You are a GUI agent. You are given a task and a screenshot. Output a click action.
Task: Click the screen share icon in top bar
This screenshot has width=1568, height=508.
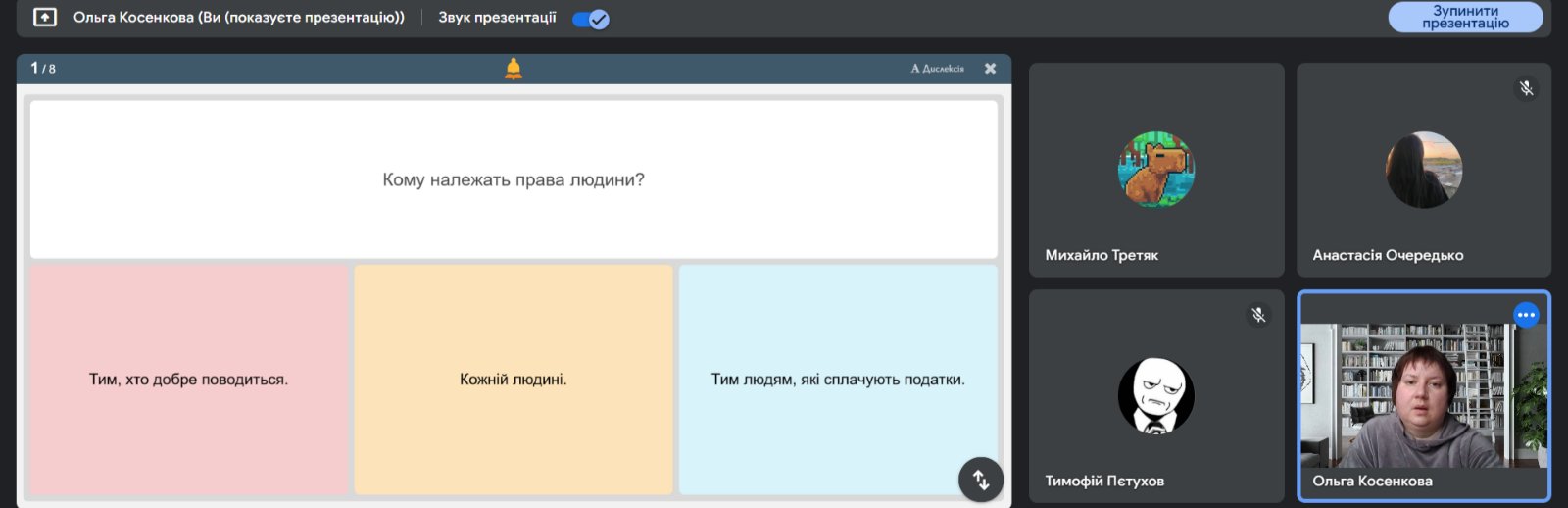[x=45, y=18]
